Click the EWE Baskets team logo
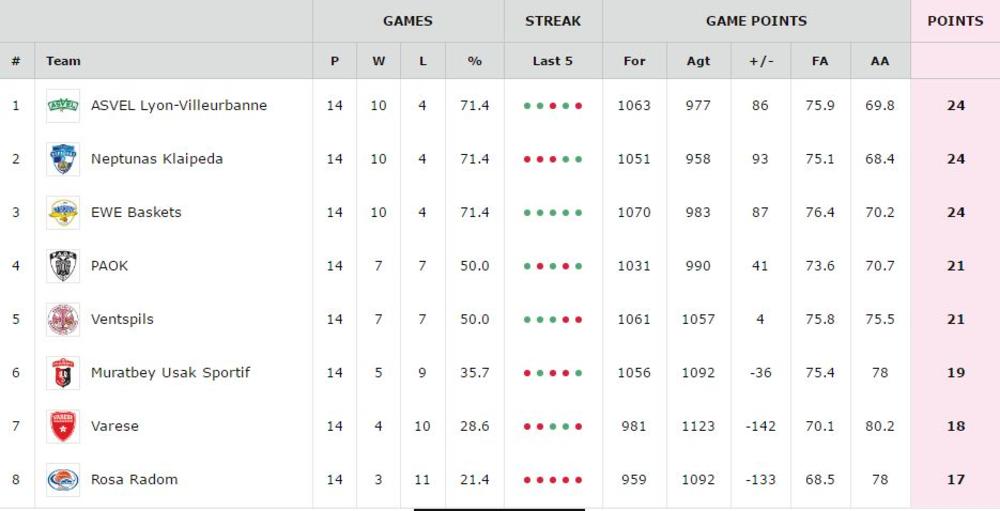The height and width of the screenshot is (511, 1000). click(x=63, y=212)
